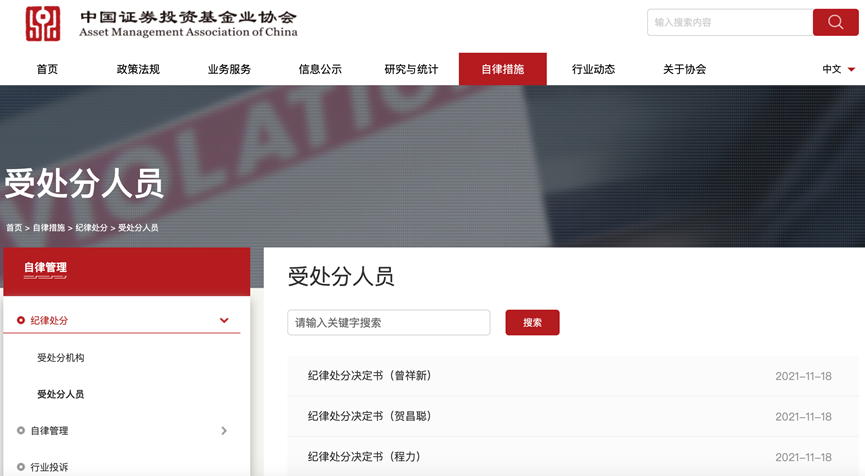Viewport: 865px width, 476px height.
Task: Focus the header search input field
Action: (730, 22)
